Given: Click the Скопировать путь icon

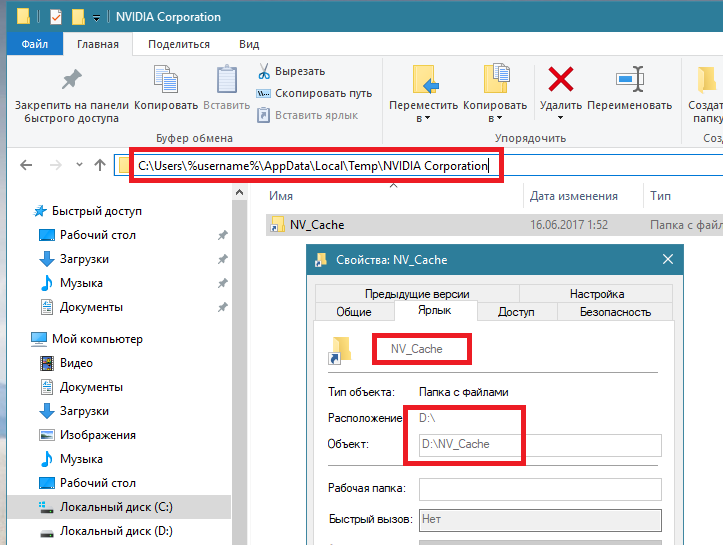Looking at the screenshot, I should tap(263, 94).
